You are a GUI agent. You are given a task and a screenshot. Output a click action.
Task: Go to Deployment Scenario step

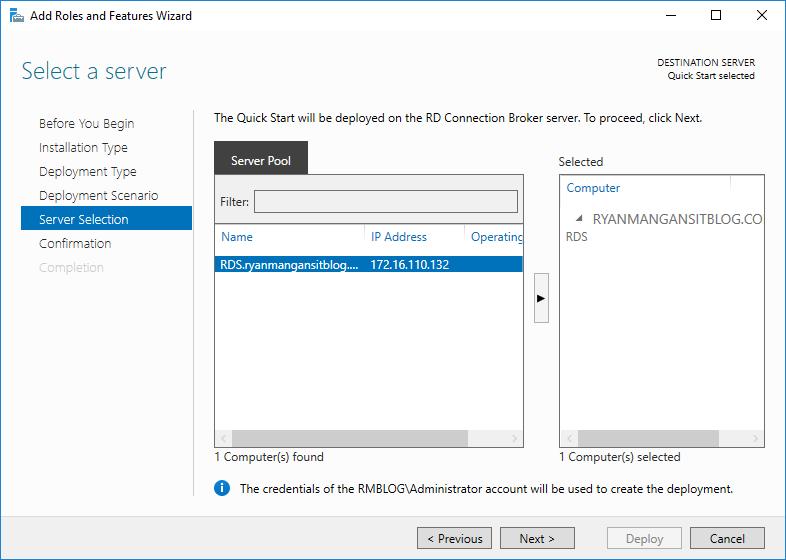(98, 196)
